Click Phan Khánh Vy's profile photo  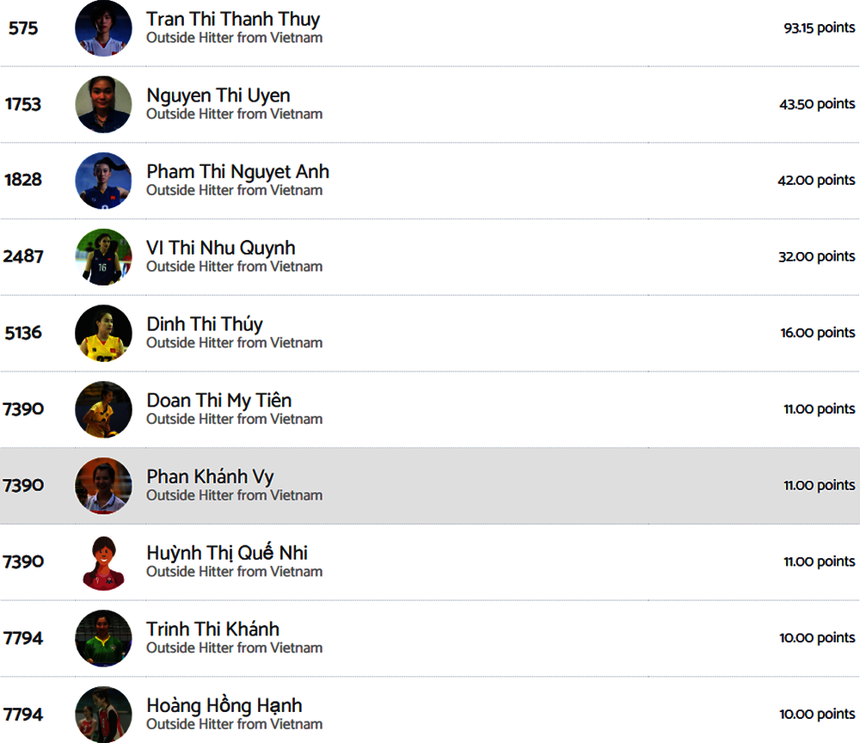[x=103, y=486]
